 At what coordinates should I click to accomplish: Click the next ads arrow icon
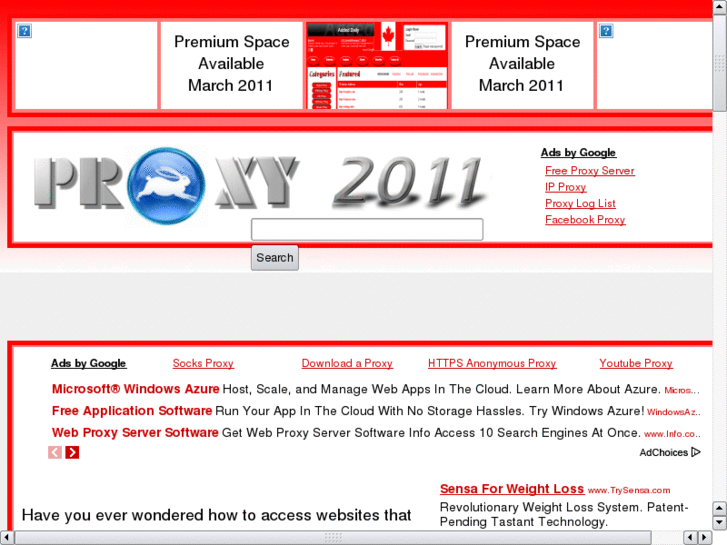pyautogui.click(x=72, y=452)
